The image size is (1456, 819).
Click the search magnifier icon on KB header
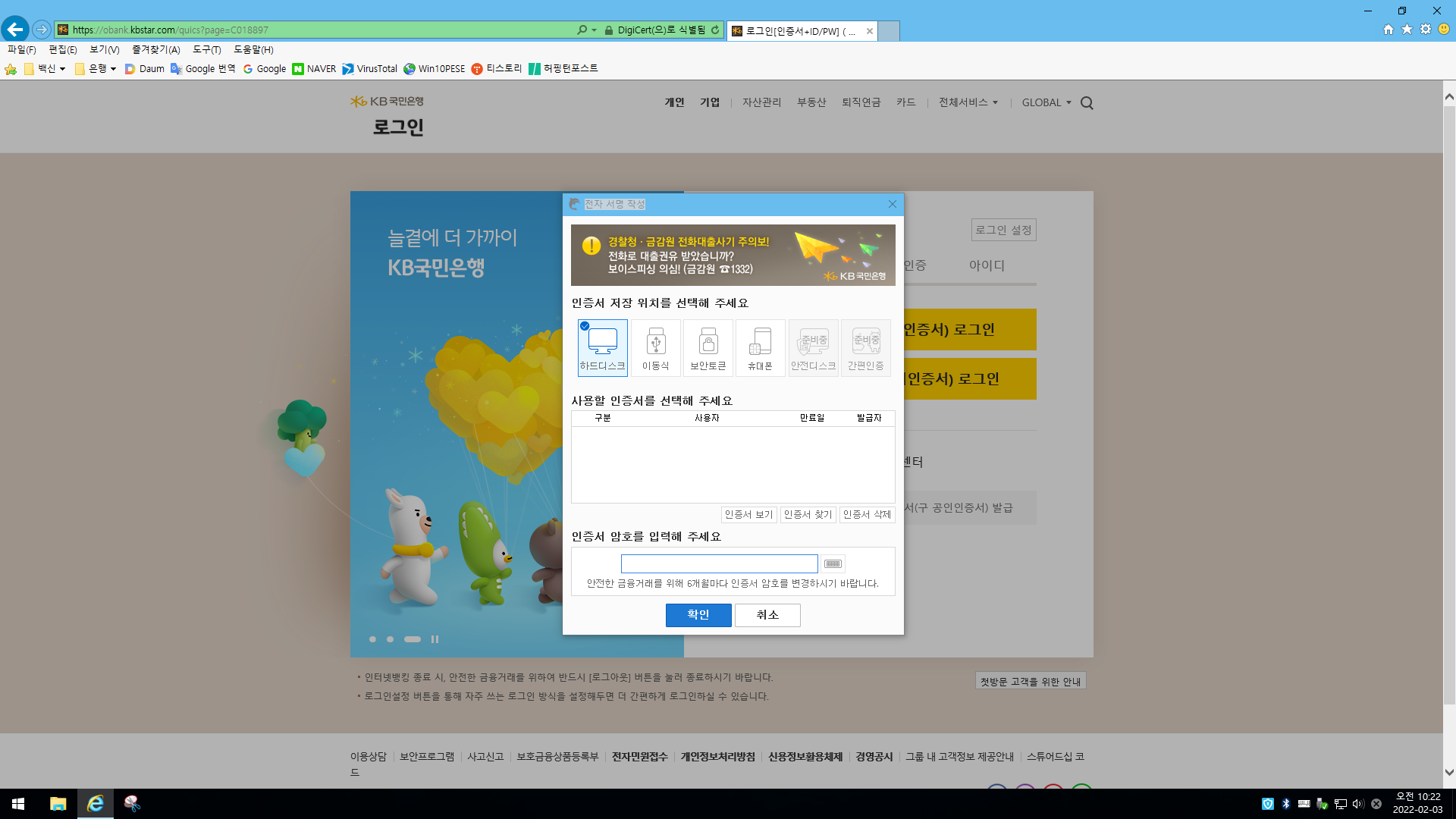(1087, 103)
